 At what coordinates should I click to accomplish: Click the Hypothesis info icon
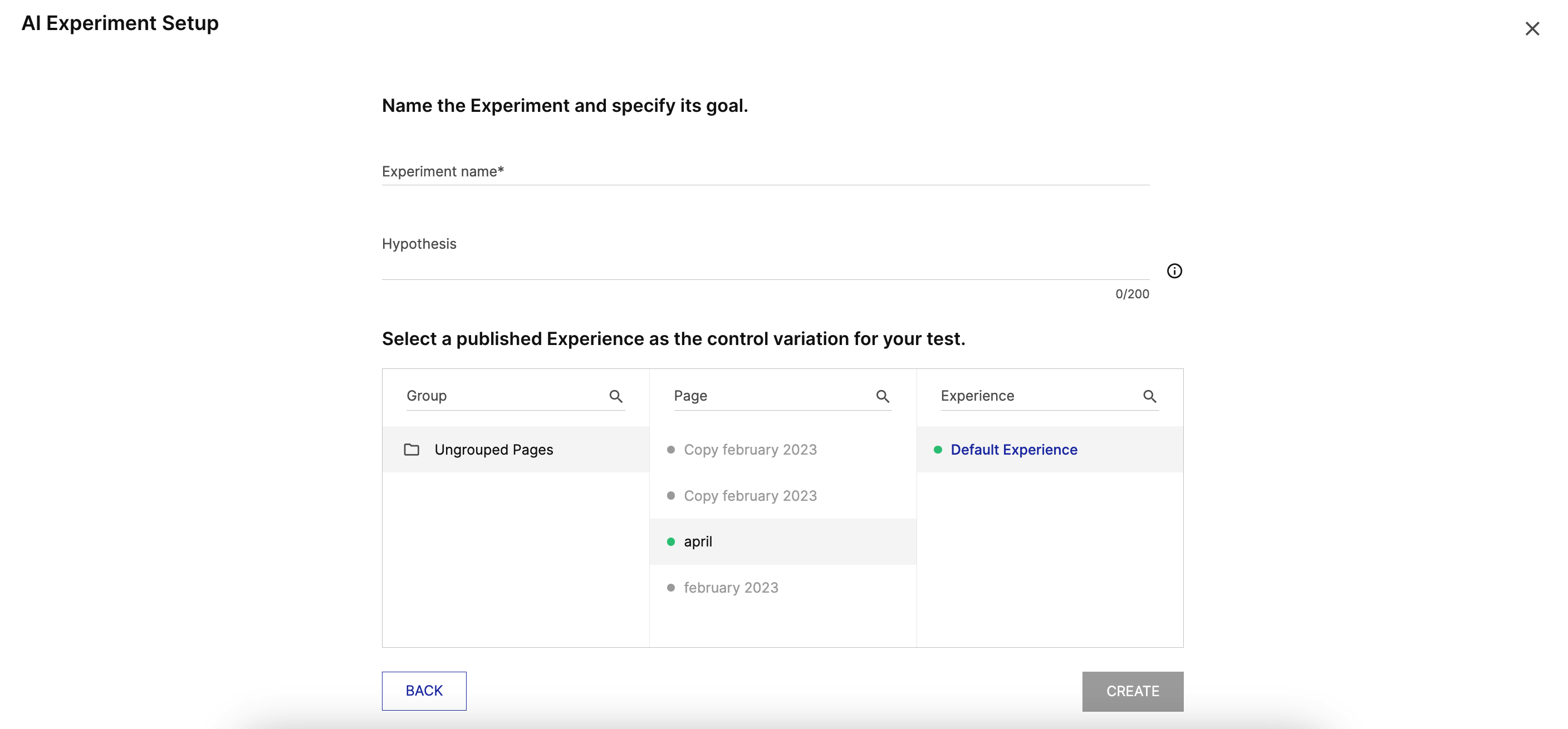point(1174,271)
